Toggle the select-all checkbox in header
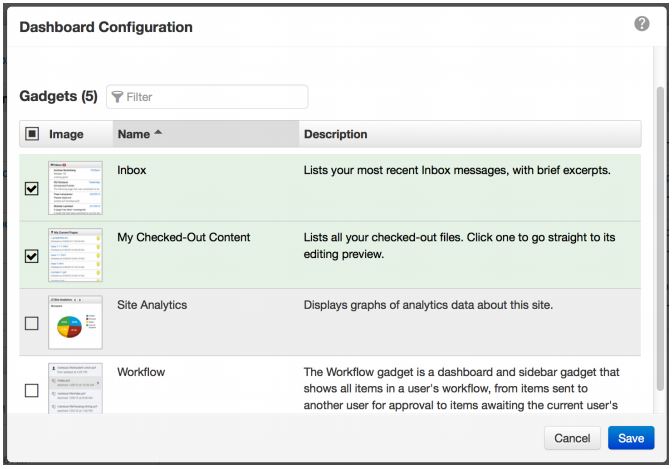This screenshot has height=469, width=672. [30, 134]
